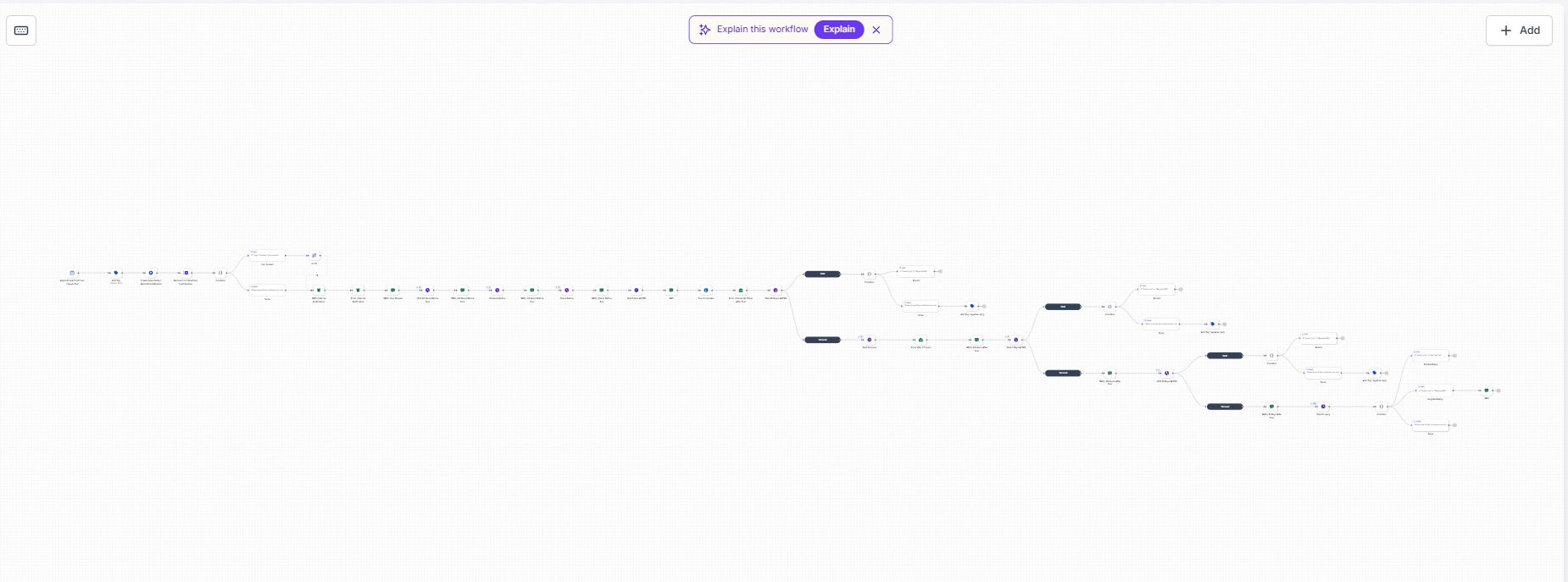Open the green briefcase email node before first split
This screenshot has height=582, width=1568.
pos(741,290)
